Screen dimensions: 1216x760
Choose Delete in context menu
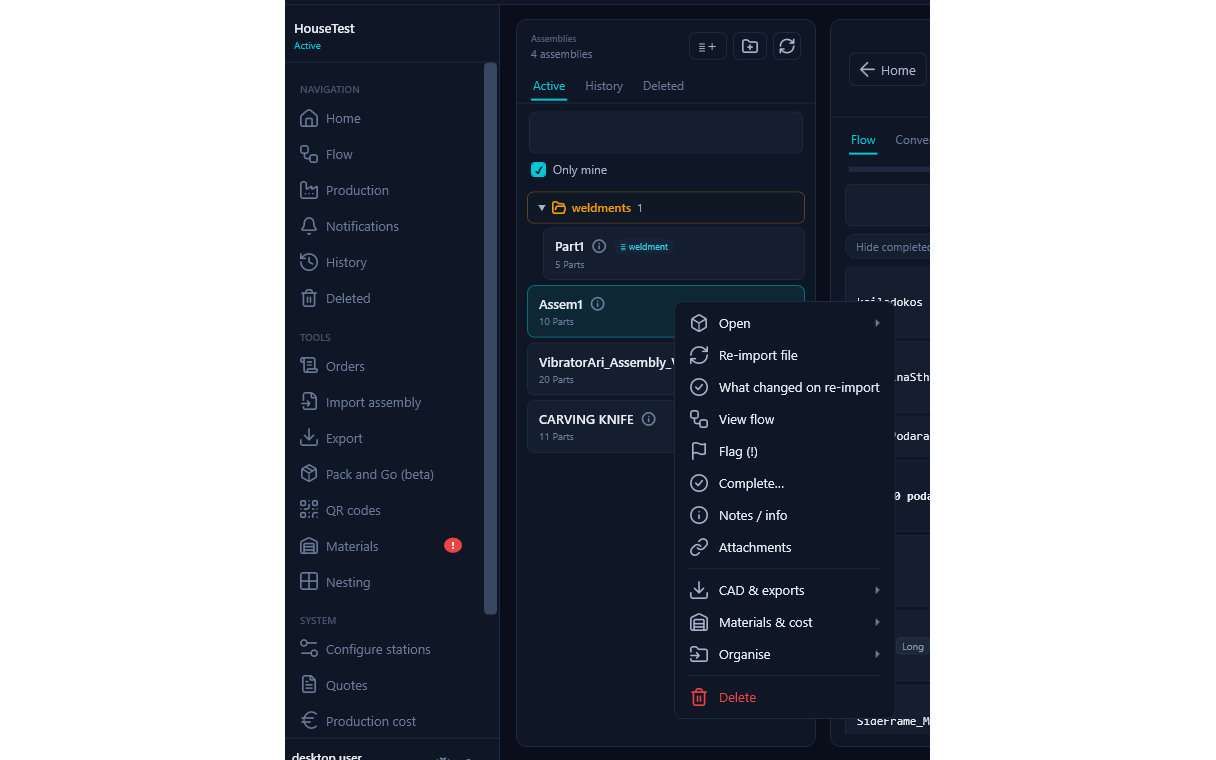coord(785,697)
